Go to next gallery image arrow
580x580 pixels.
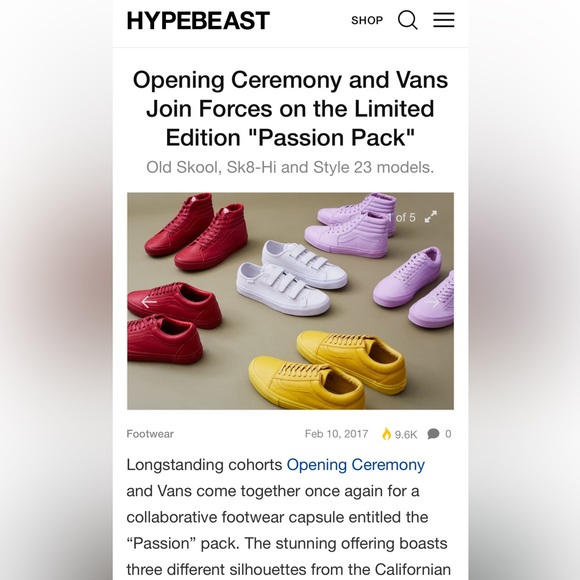[x=432, y=301]
